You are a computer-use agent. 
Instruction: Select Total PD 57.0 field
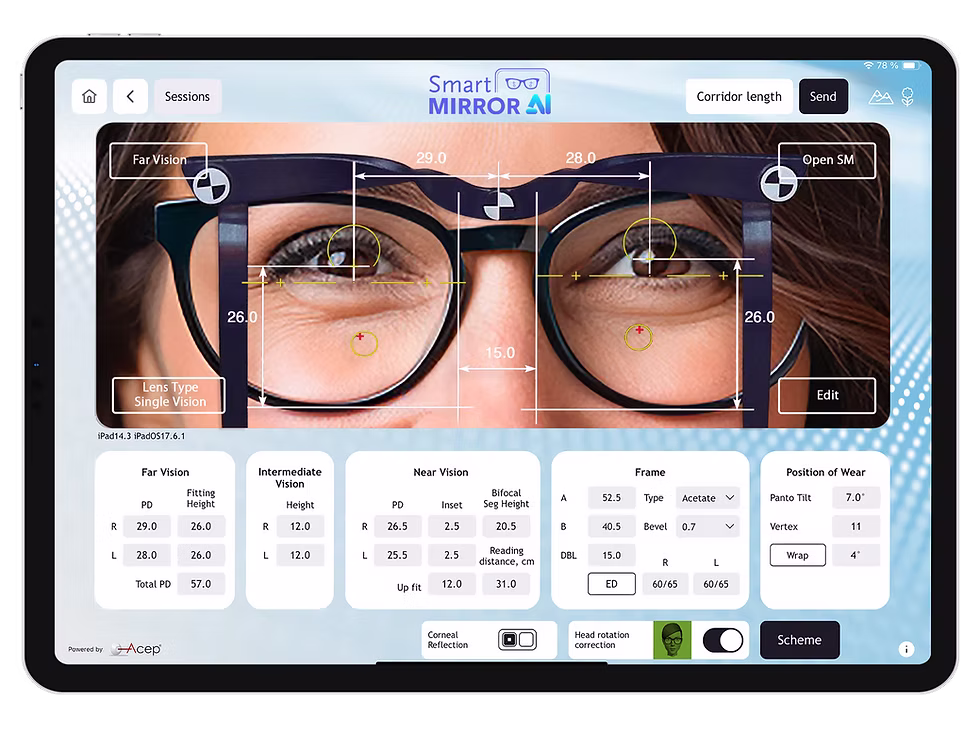coord(201,584)
